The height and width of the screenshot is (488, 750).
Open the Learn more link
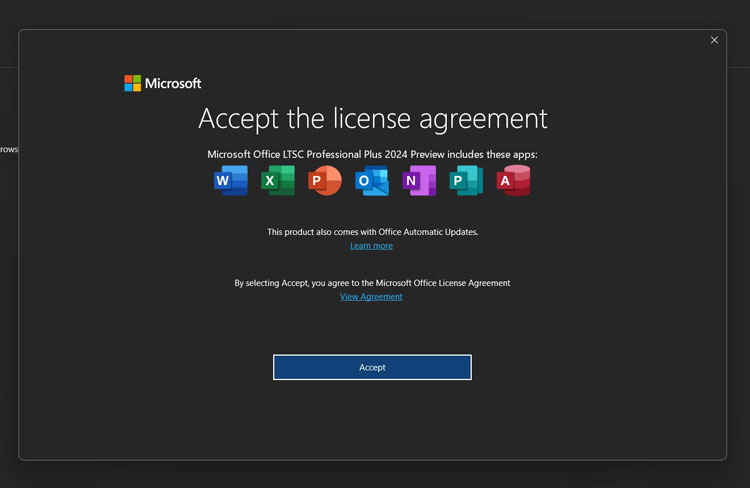pos(371,245)
